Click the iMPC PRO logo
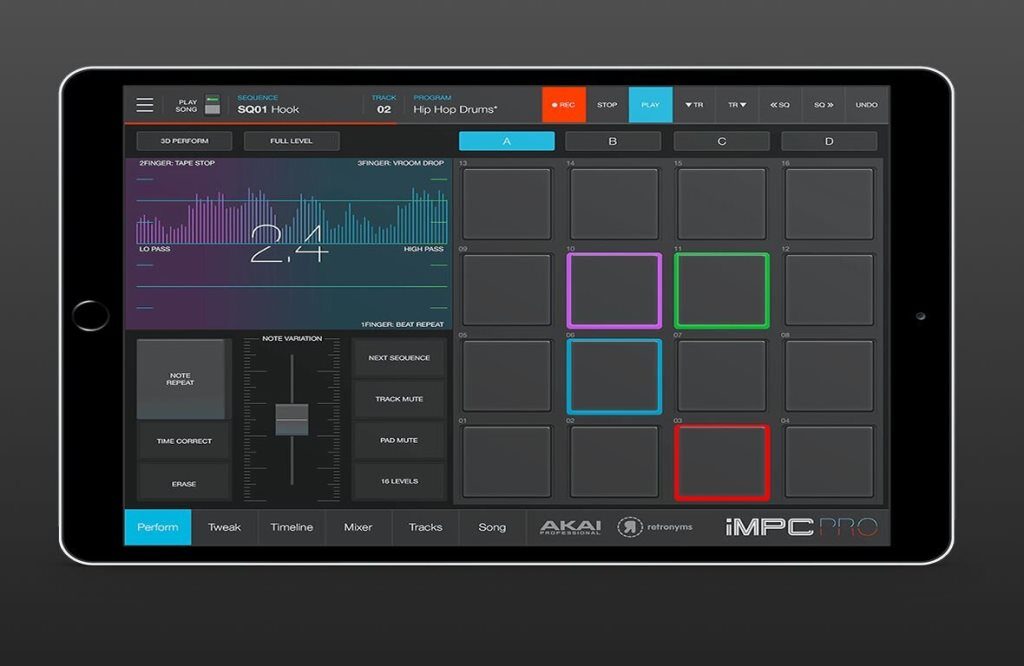 [x=801, y=527]
